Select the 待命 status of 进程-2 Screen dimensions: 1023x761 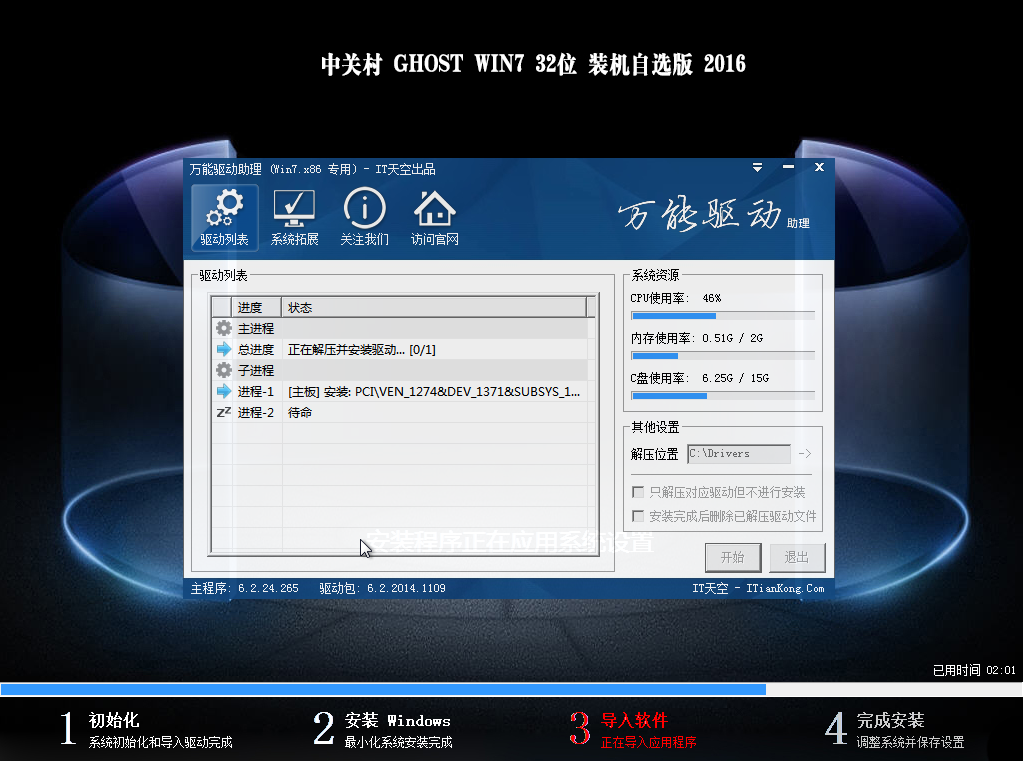(300, 412)
